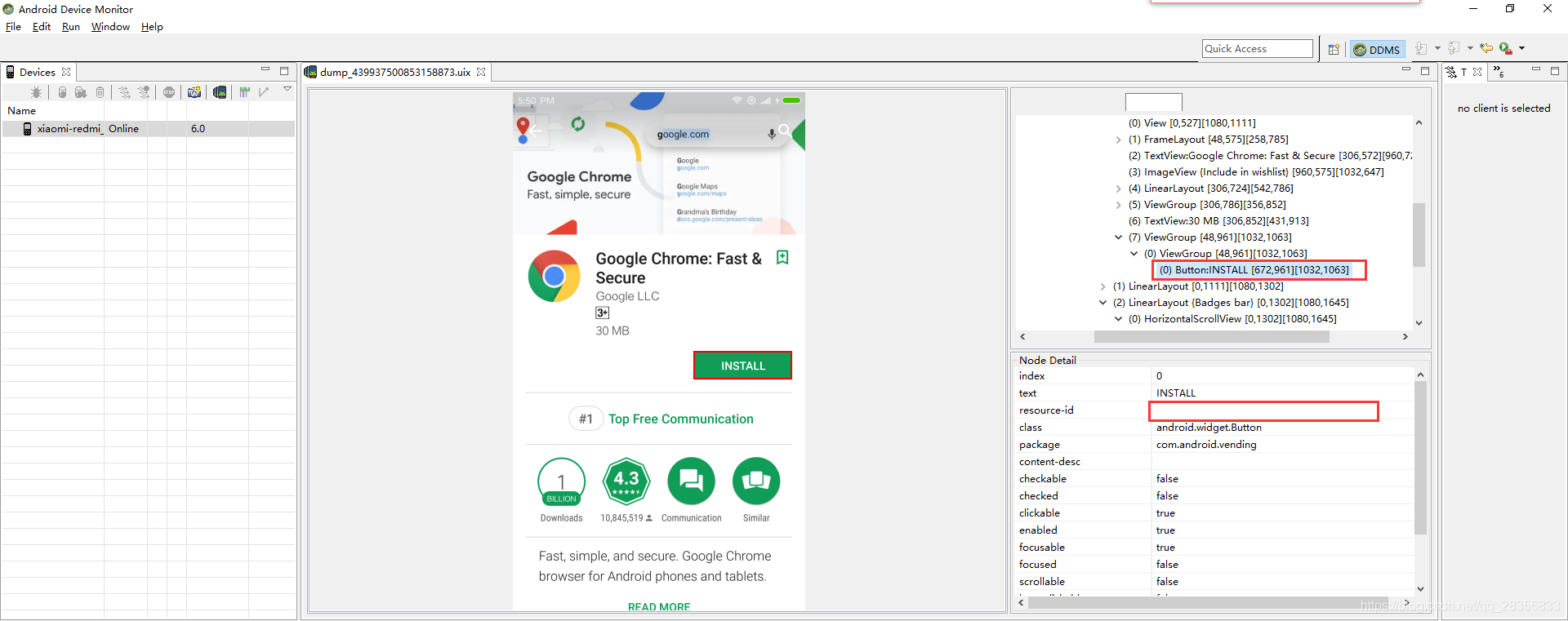The image size is (1568, 621).
Task: Open the Edit menu
Action: (x=42, y=27)
